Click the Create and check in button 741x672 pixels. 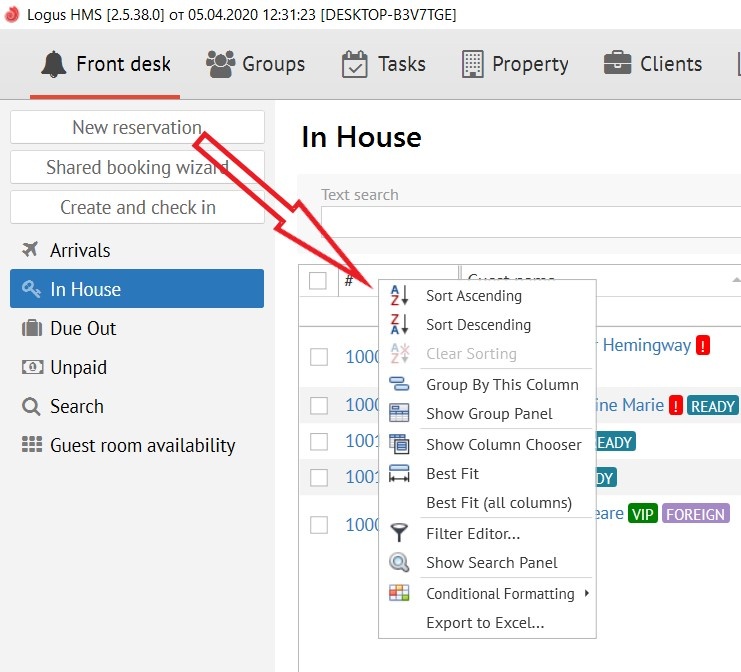click(137, 207)
